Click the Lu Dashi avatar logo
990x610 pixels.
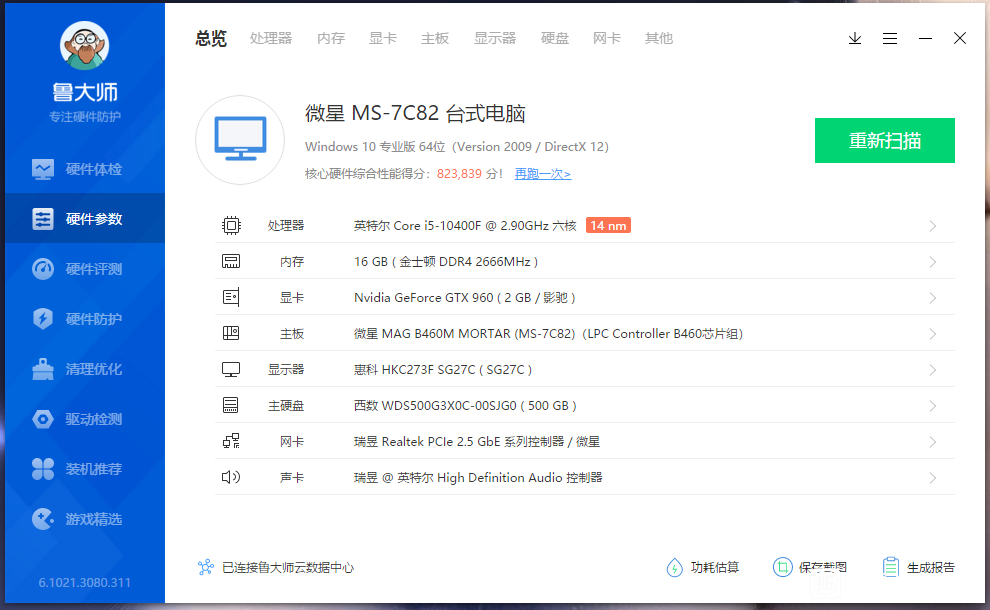click(x=84, y=45)
